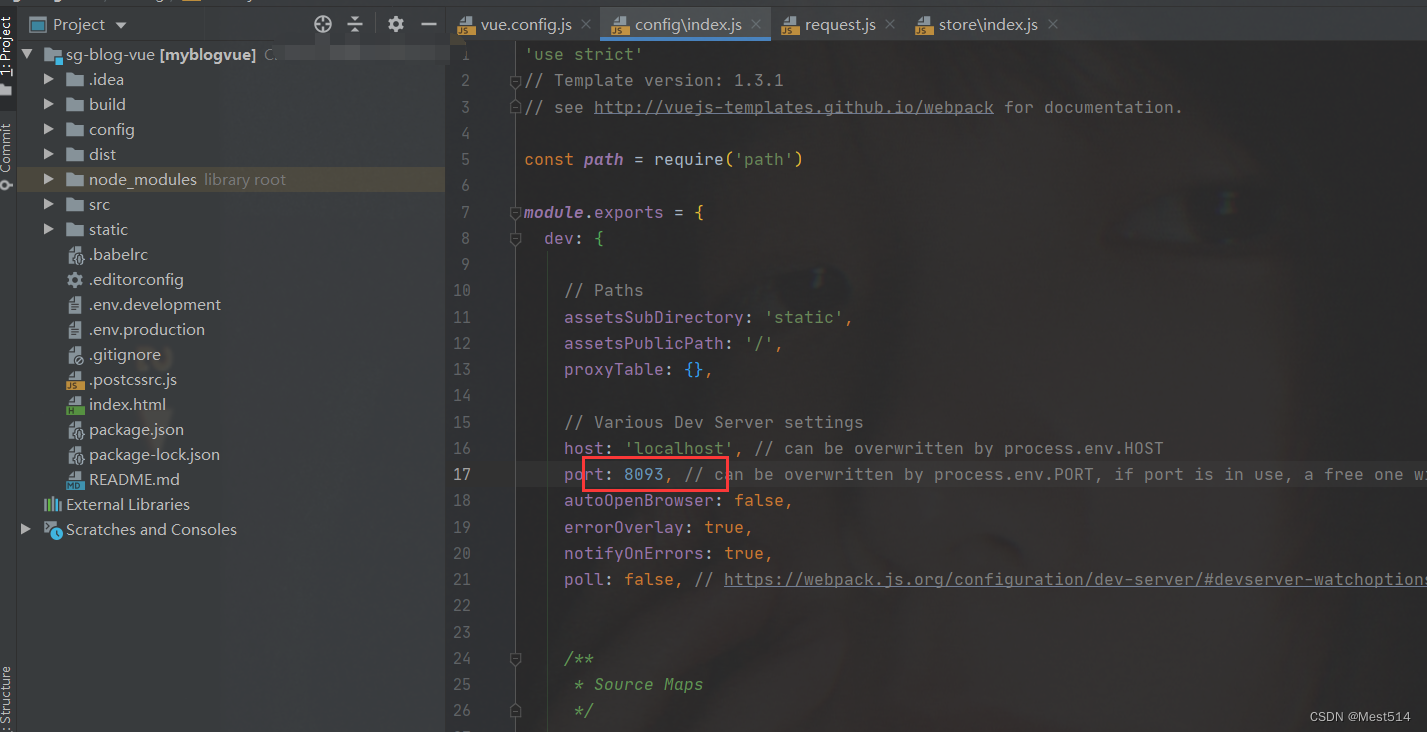Expand the node_modules folder
1427x732 pixels.
click(x=49, y=180)
